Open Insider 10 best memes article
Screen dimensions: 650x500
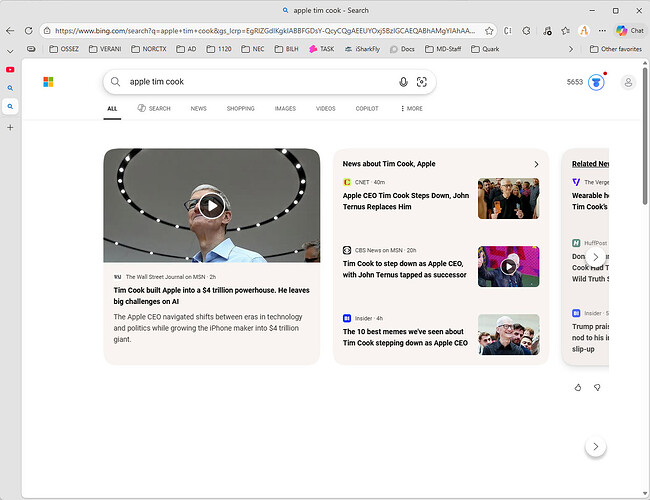pyautogui.click(x=405, y=337)
